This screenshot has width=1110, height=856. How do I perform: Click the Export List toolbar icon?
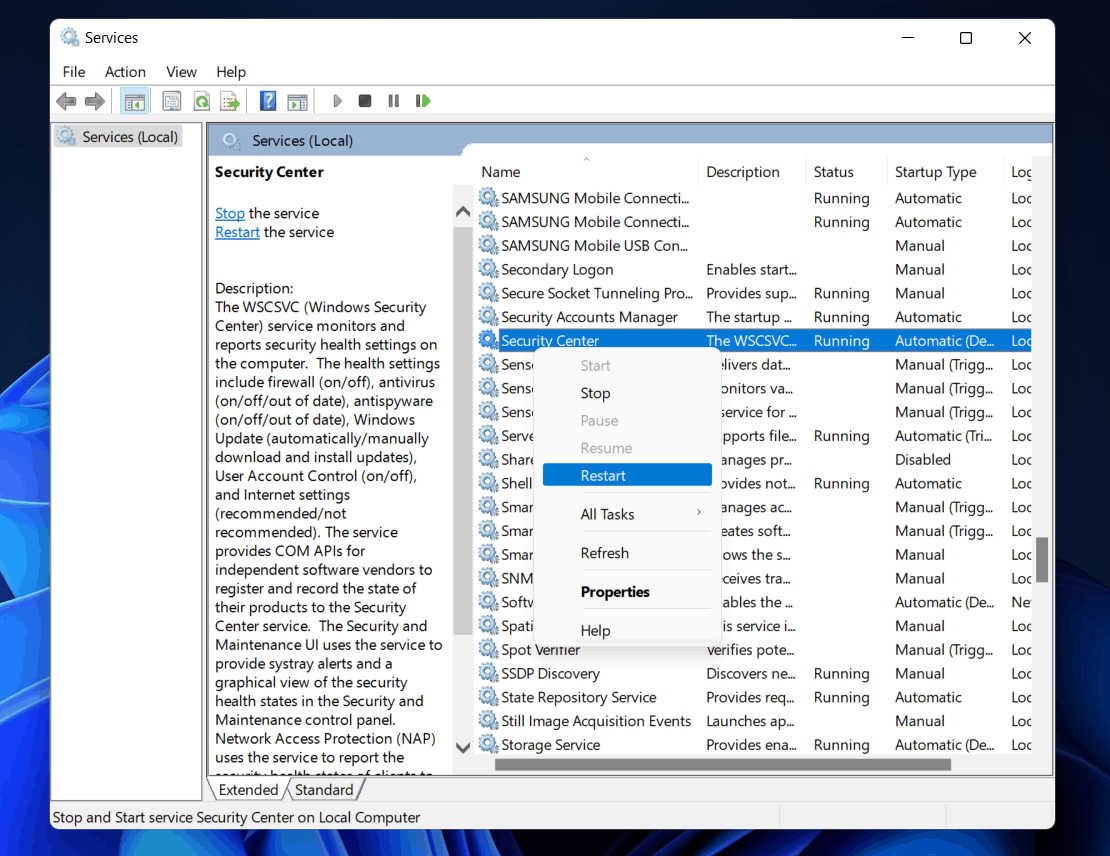[x=230, y=101]
